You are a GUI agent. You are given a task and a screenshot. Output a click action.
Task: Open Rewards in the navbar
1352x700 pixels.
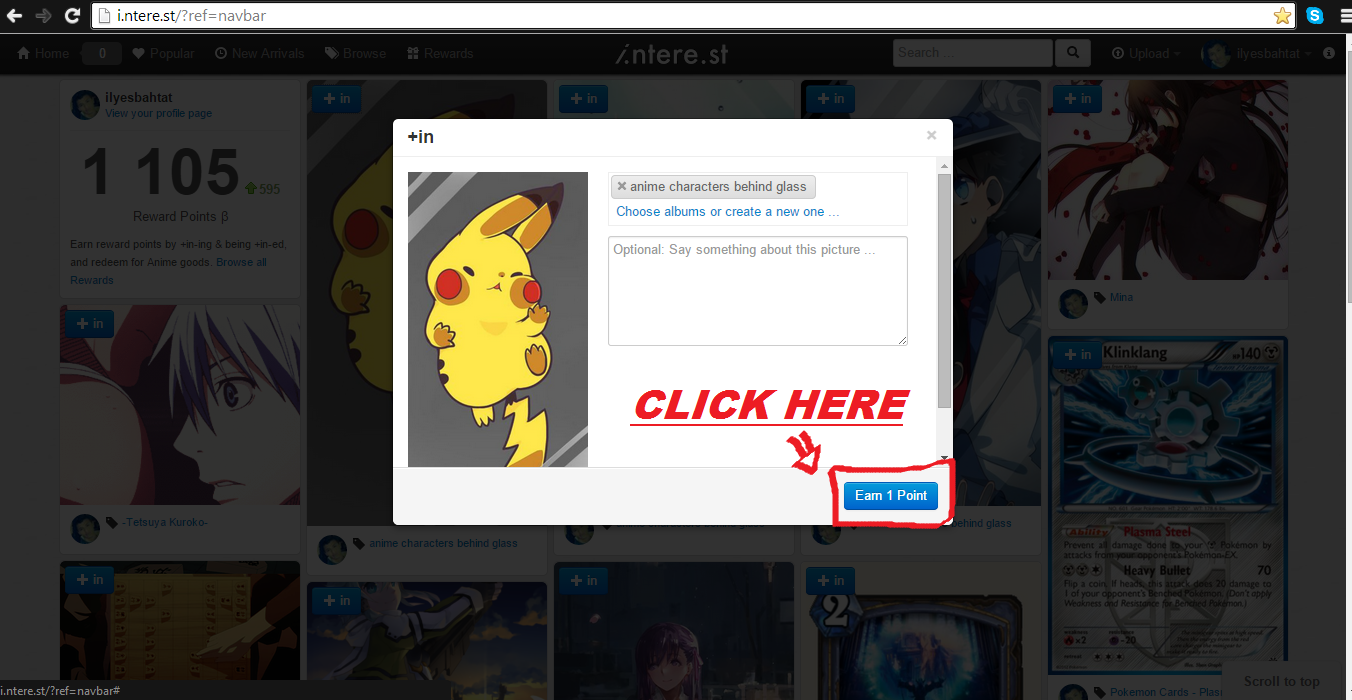click(440, 53)
